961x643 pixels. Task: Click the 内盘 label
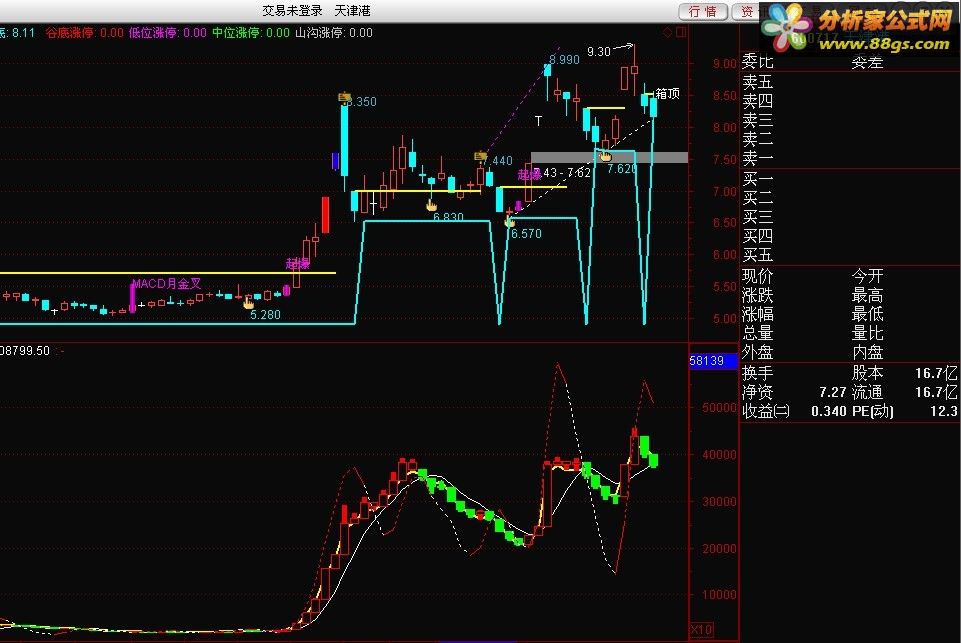pyautogui.click(x=867, y=352)
